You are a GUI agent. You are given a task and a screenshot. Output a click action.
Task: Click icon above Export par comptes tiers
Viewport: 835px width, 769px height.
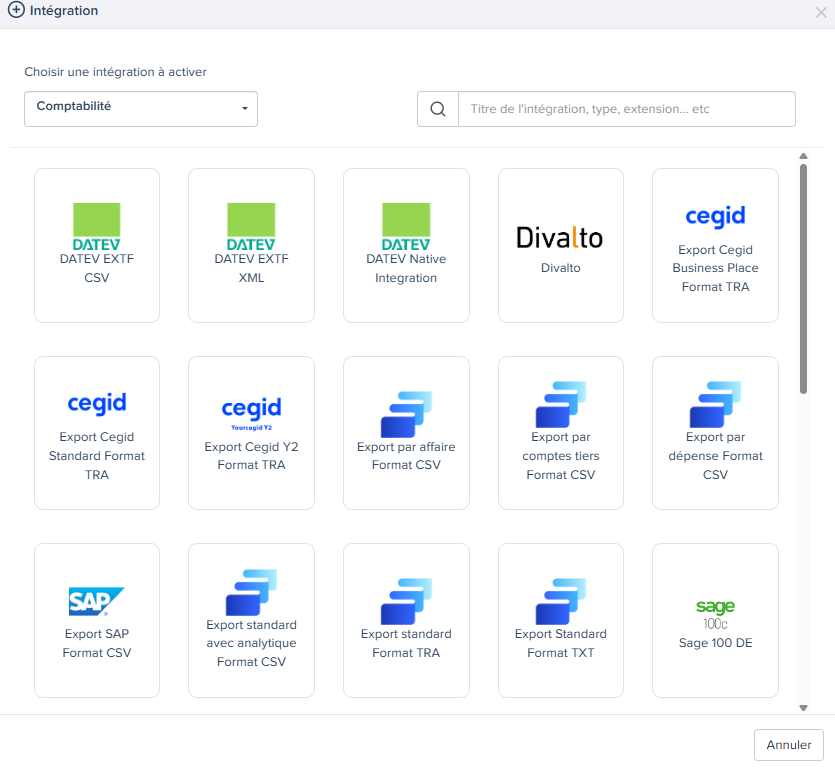(x=561, y=404)
